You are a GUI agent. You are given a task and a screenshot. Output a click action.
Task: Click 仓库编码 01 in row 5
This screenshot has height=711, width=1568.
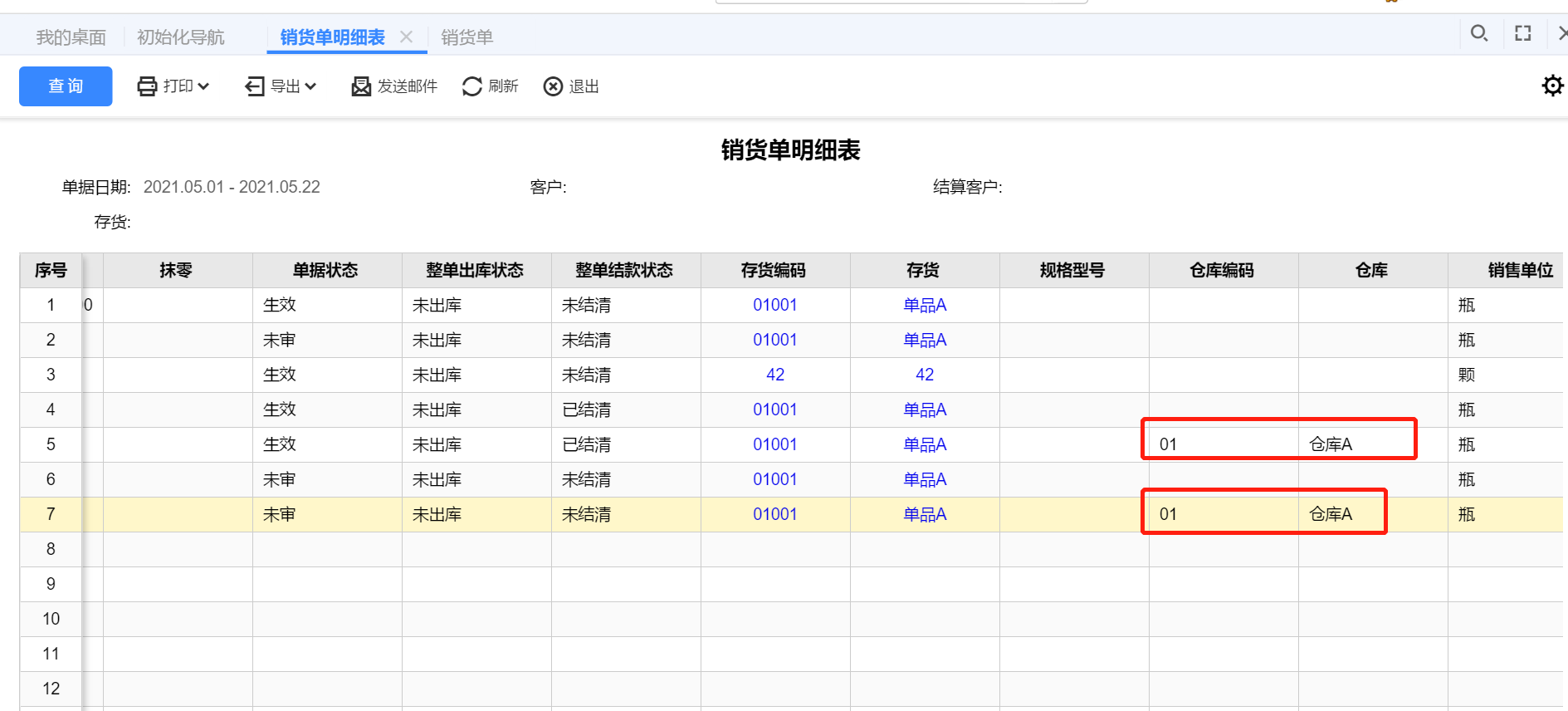tap(1168, 444)
